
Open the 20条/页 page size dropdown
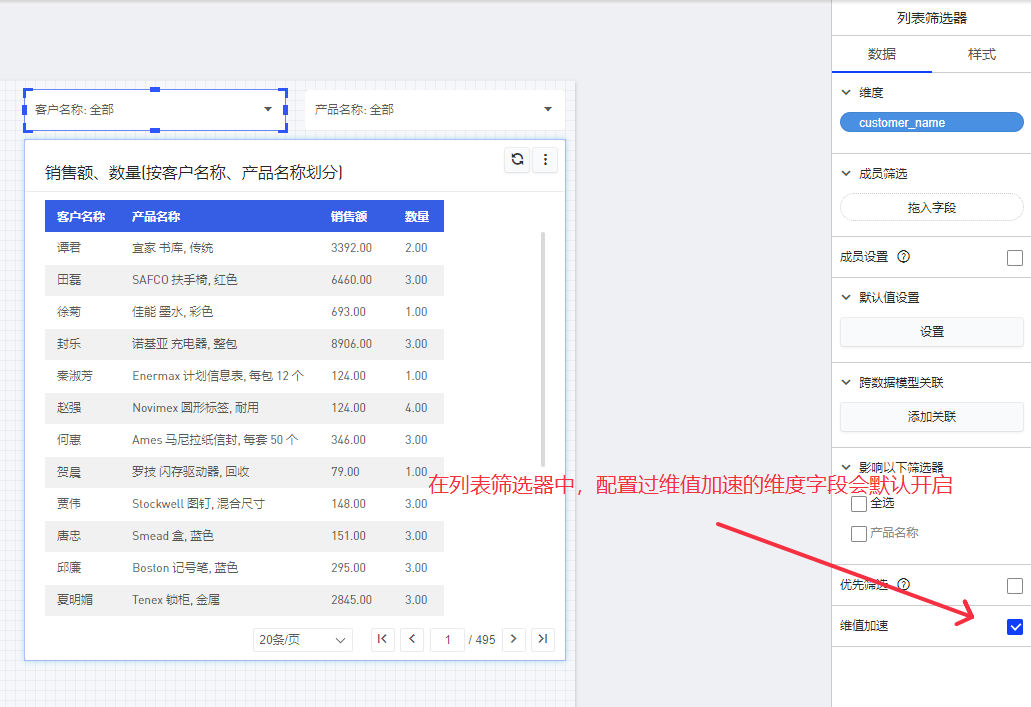[303, 639]
